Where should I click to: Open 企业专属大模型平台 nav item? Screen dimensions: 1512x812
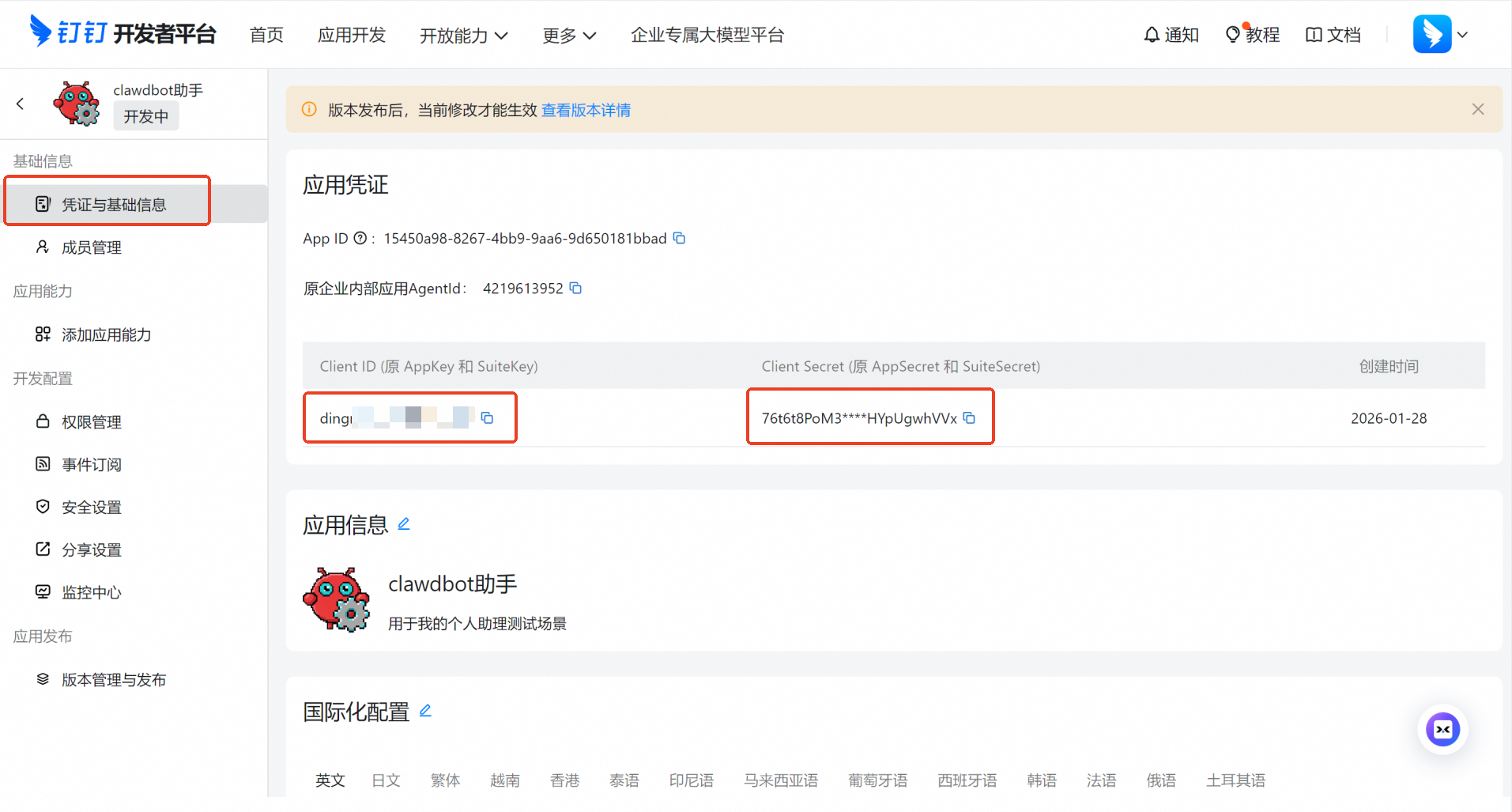(x=707, y=35)
